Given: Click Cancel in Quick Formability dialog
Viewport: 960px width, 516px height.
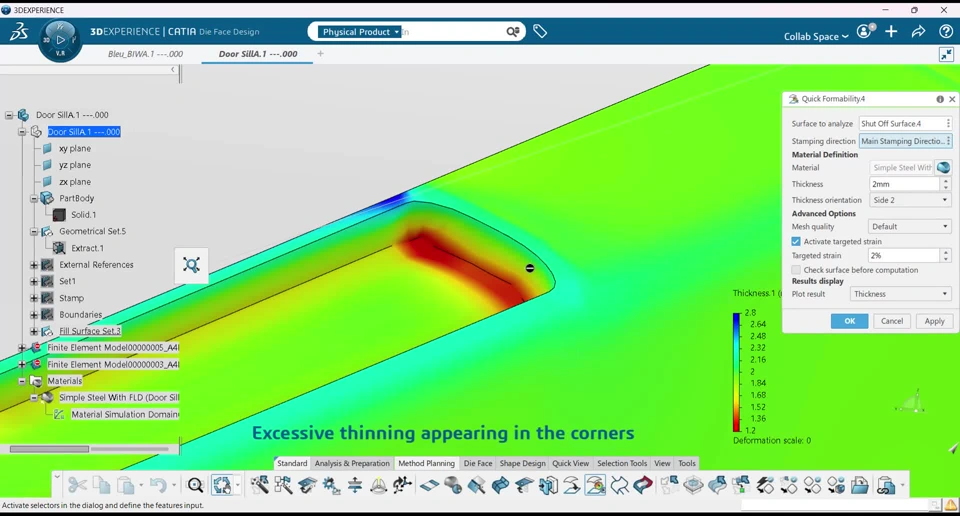Looking at the screenshot, I should coord(891,321).
